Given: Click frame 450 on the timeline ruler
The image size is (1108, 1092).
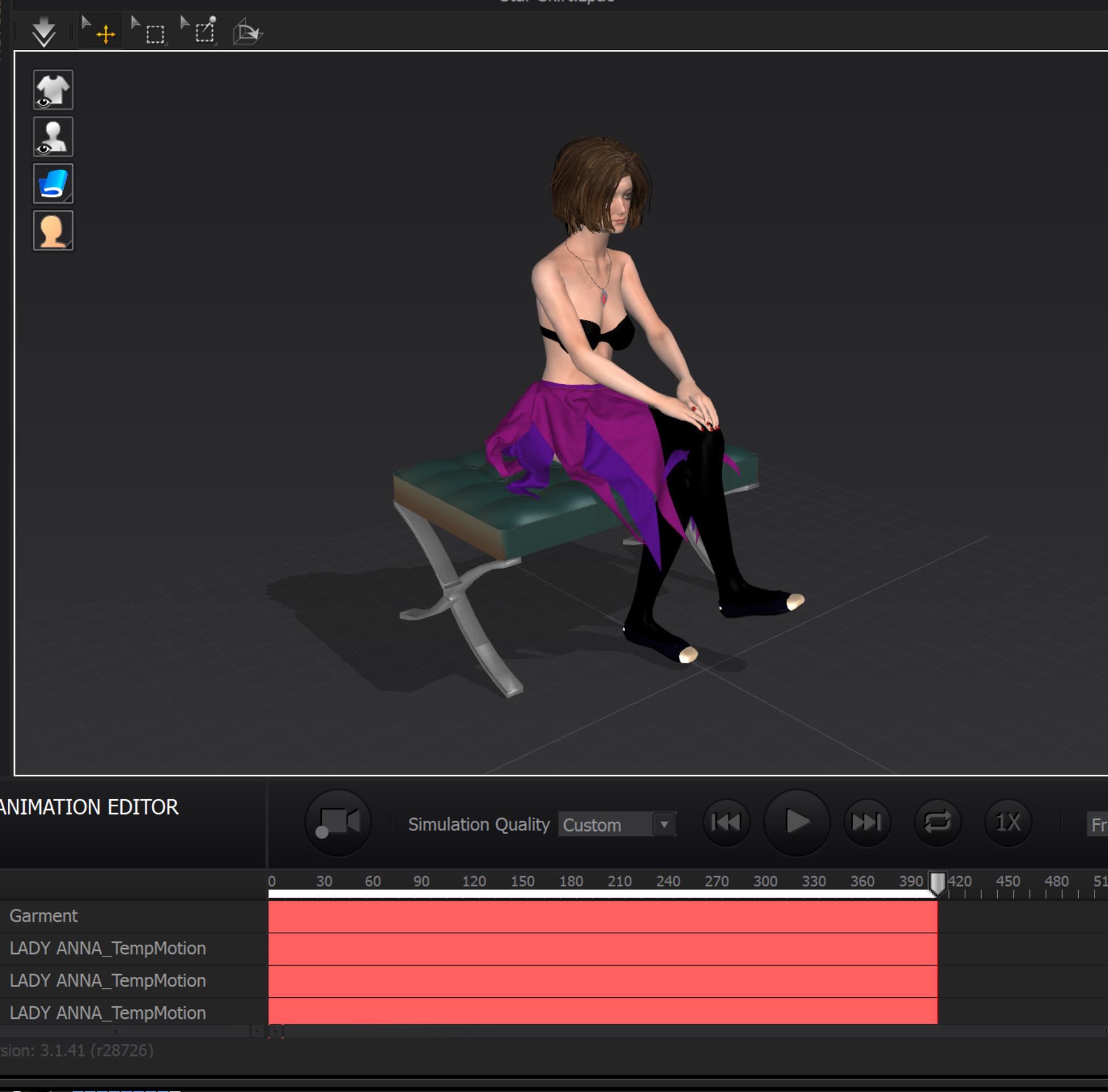Looking at the screenshot, I should click(1008, 881).
